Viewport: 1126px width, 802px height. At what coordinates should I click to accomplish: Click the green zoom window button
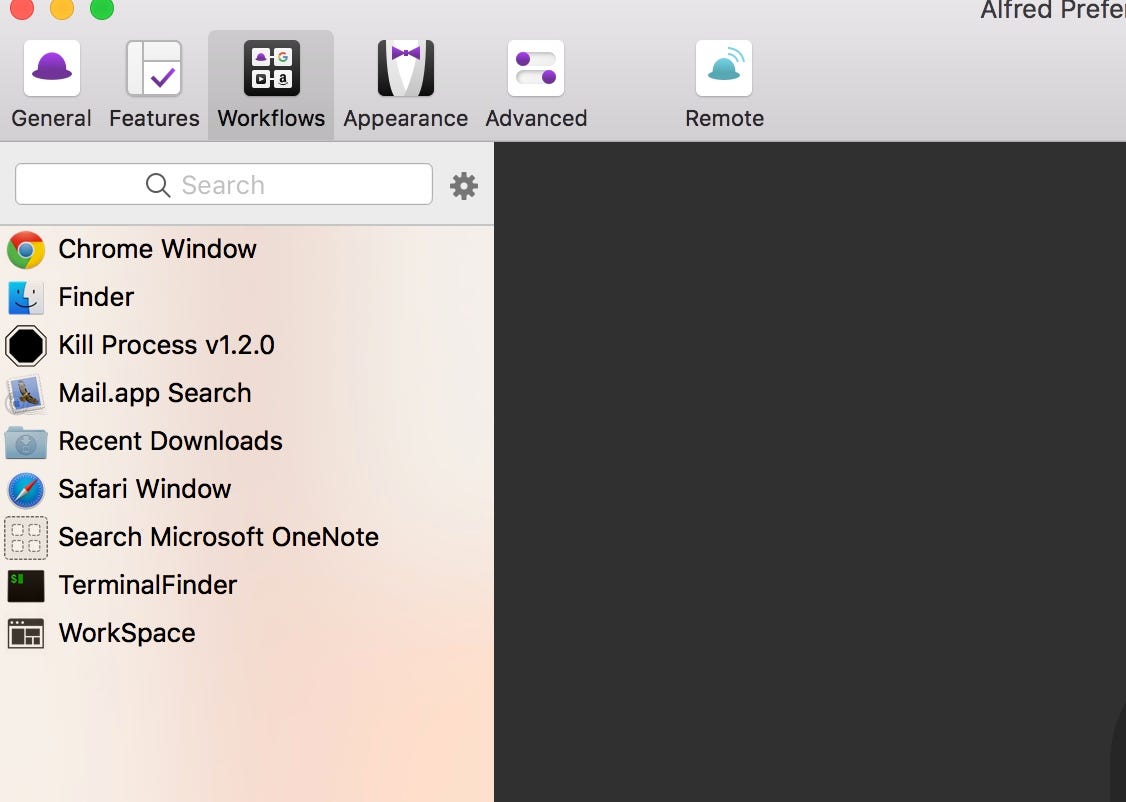pyautogui.click(x=102, y=9)
